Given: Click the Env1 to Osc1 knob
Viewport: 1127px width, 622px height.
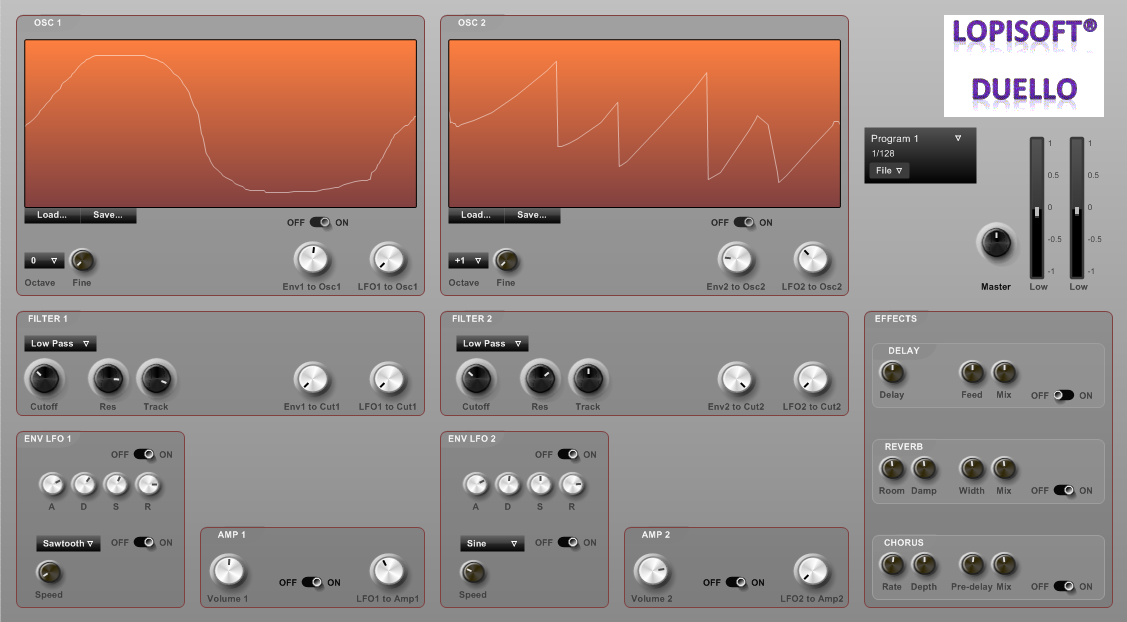Looking at the screenshot, I should tap(312, 260).
